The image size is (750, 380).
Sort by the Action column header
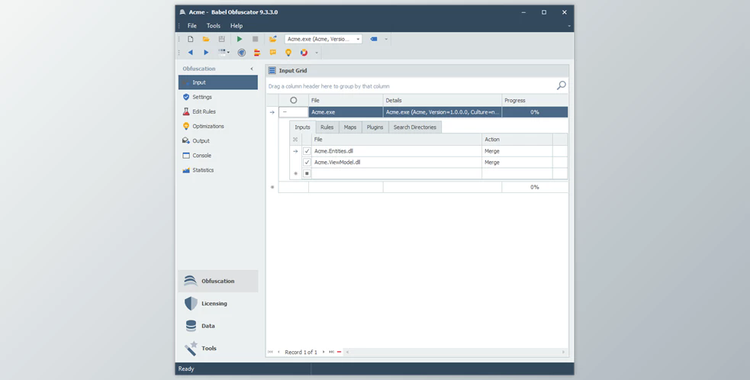pos(517,139)
